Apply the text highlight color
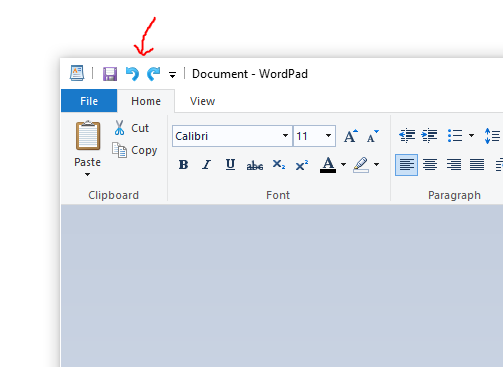 point(361,165)
